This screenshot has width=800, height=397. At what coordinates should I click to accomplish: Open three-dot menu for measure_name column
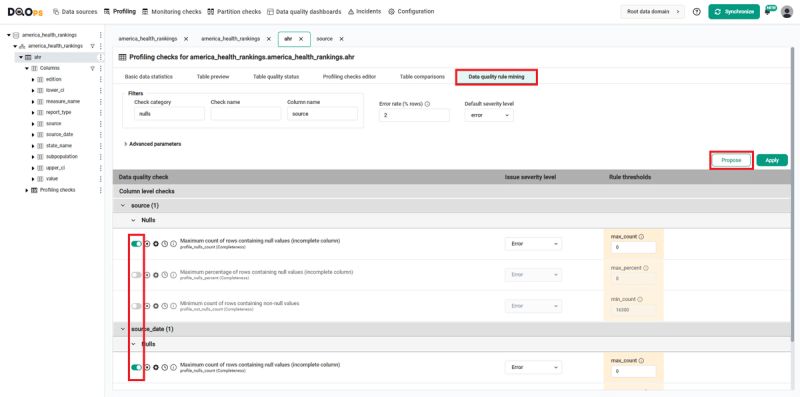click(101, 102)
